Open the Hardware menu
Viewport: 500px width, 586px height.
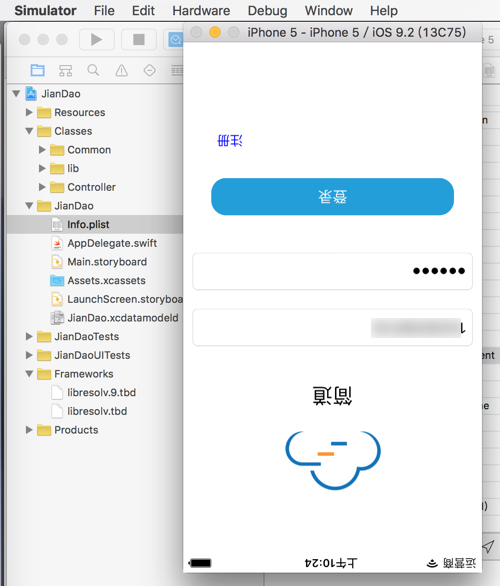[x=201, y=10]
